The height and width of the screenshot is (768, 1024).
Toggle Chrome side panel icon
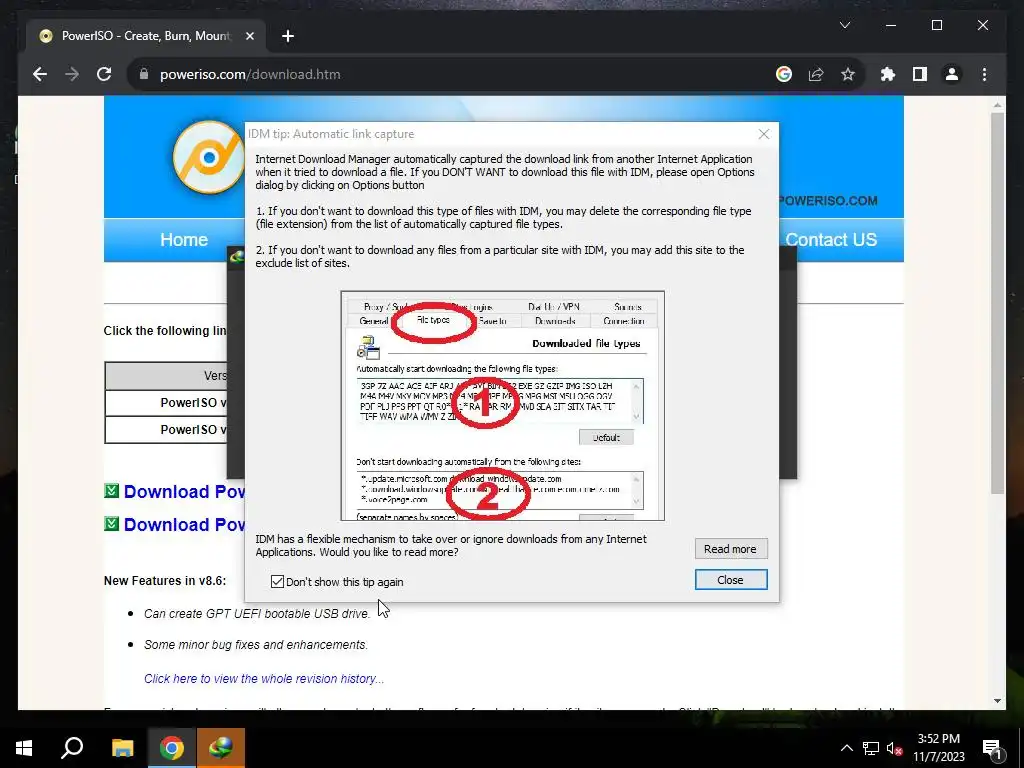tap(920, 74)
